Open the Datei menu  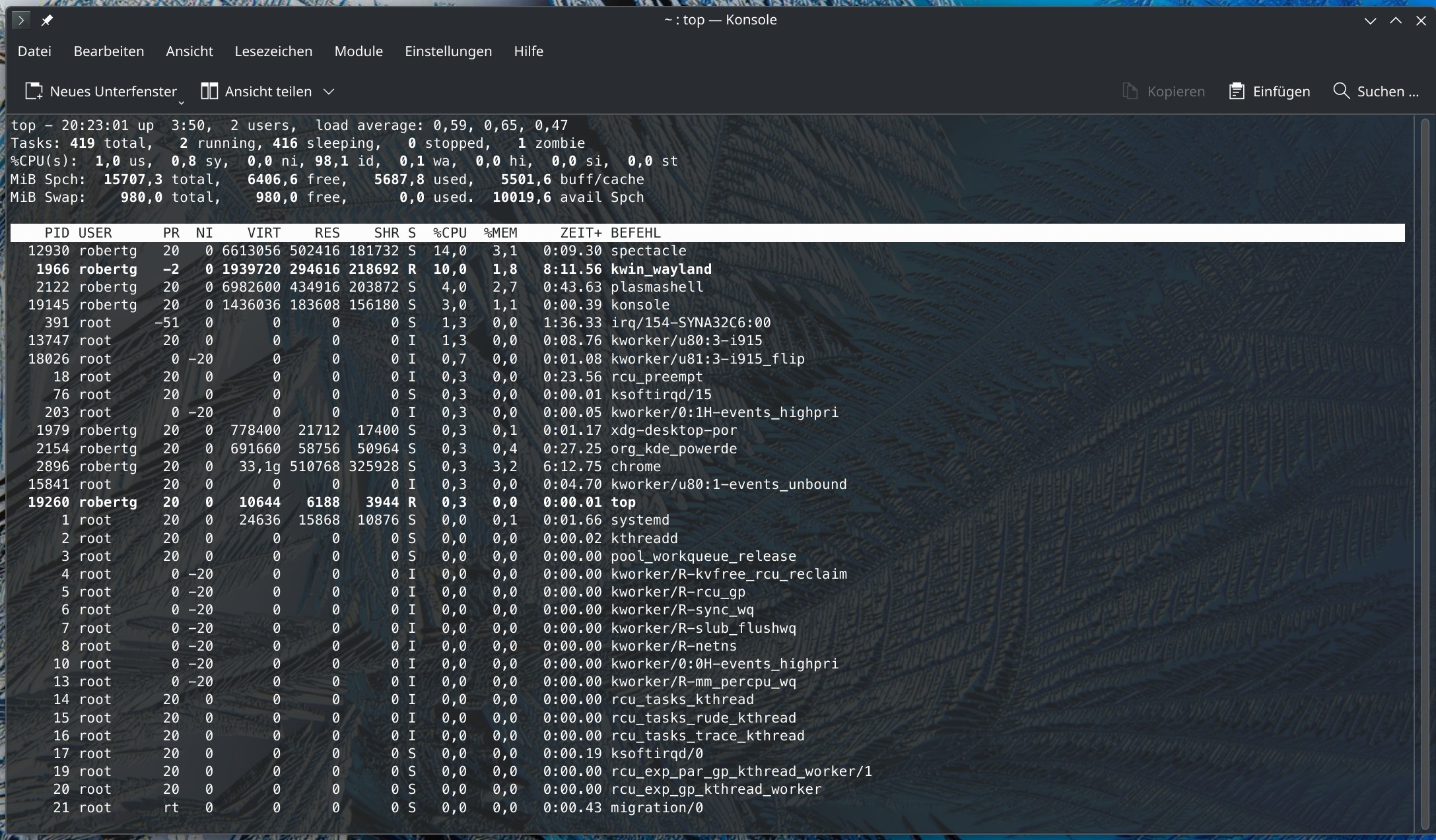[x=34, y=51]
